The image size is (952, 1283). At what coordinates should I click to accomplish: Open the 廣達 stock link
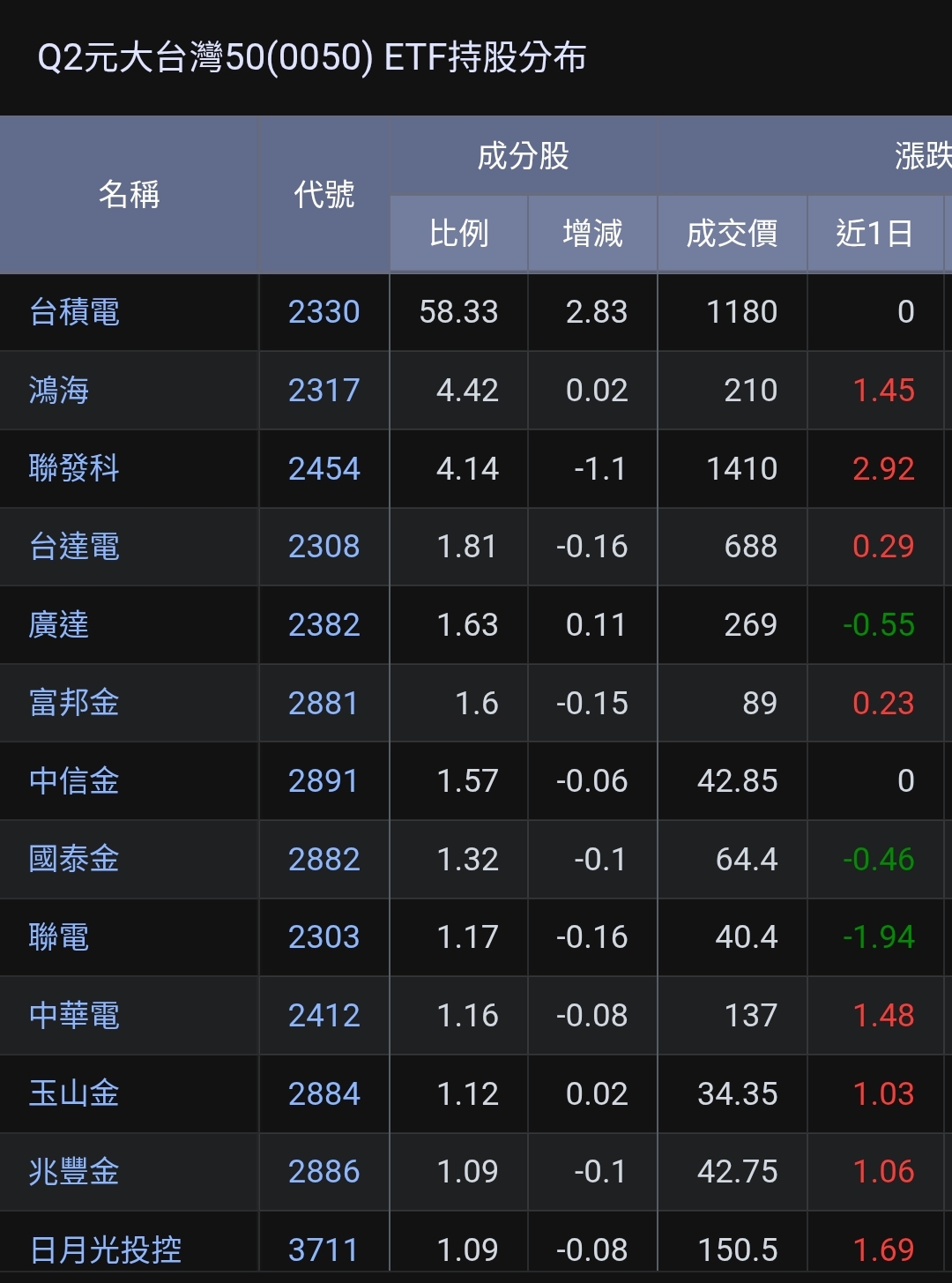[59, 624]
